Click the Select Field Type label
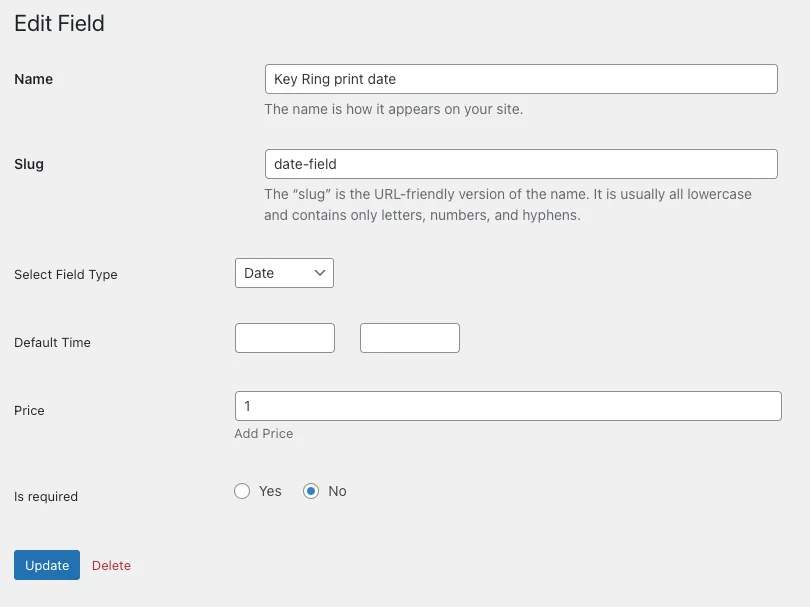This screenshot has width=810, height=607. (x=66, y=275)
